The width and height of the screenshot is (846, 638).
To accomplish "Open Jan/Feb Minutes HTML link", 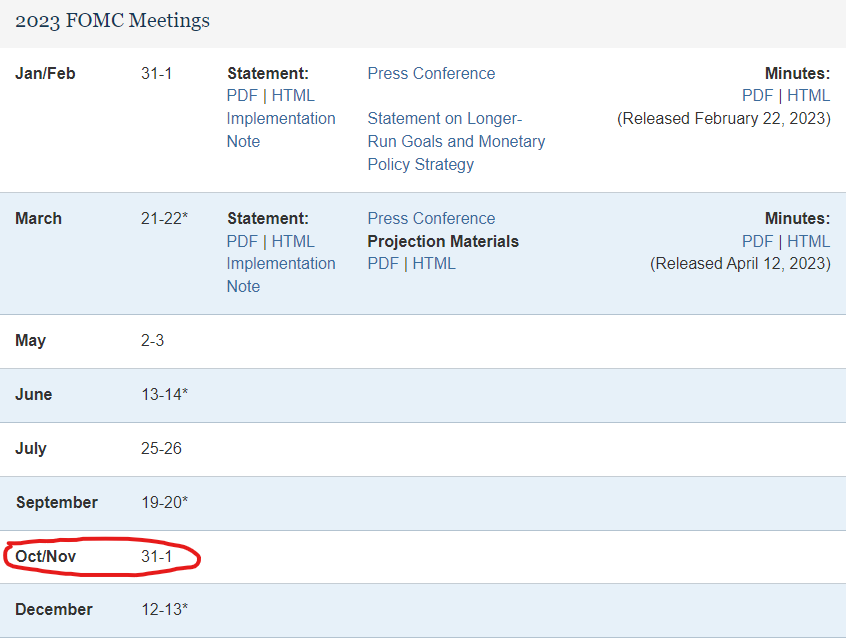I will click(808, 96).
